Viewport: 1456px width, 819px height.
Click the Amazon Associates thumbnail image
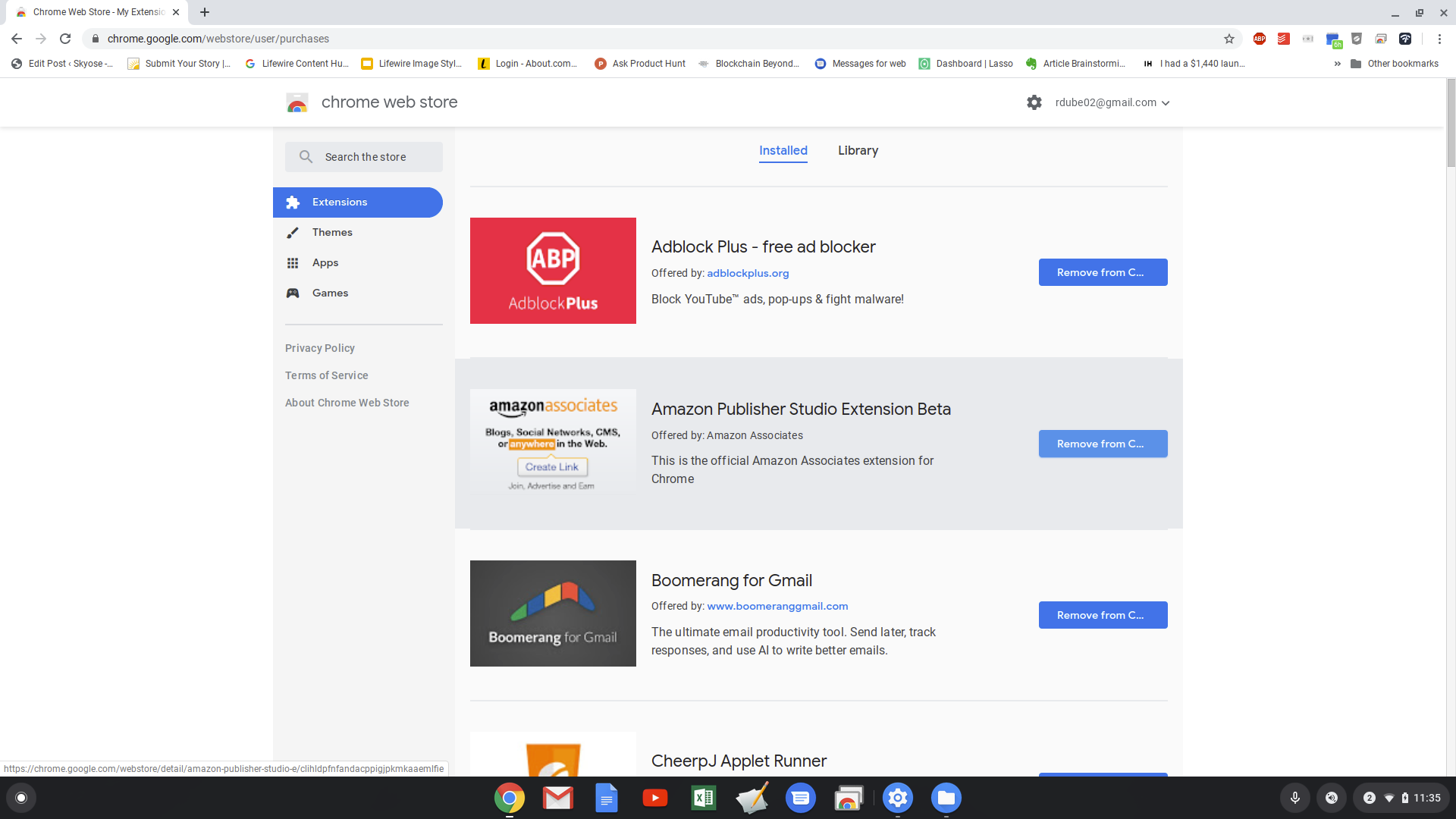(x=553, y=442)
